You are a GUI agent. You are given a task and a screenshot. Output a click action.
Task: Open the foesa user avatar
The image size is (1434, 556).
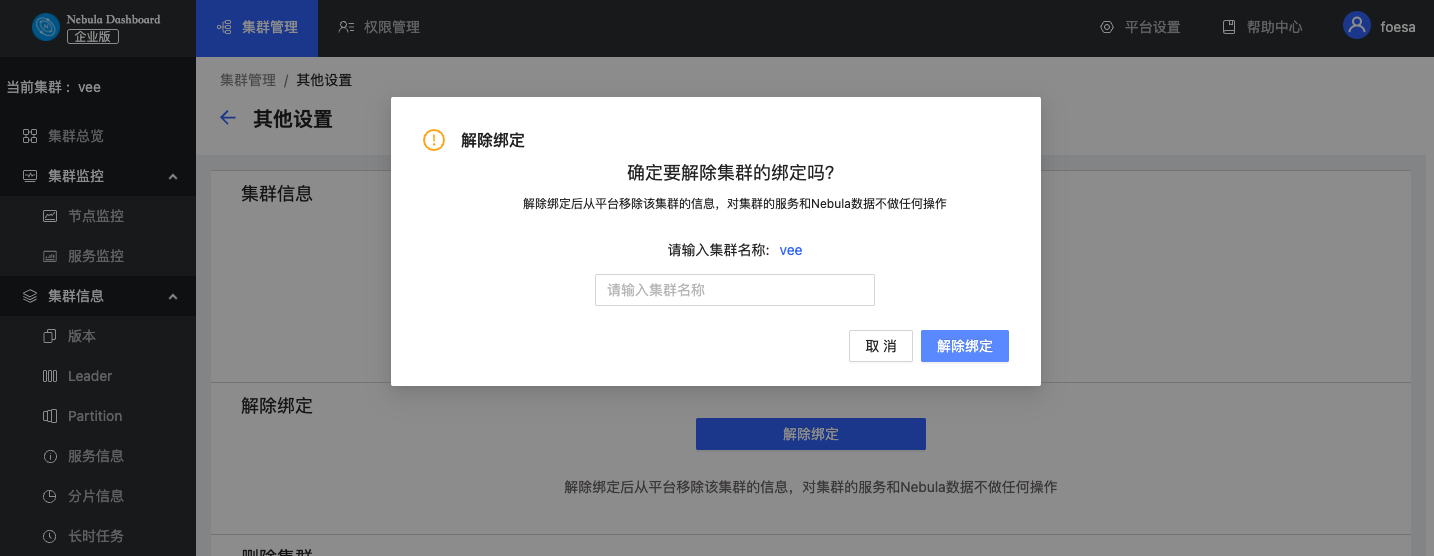[1357, 26]
